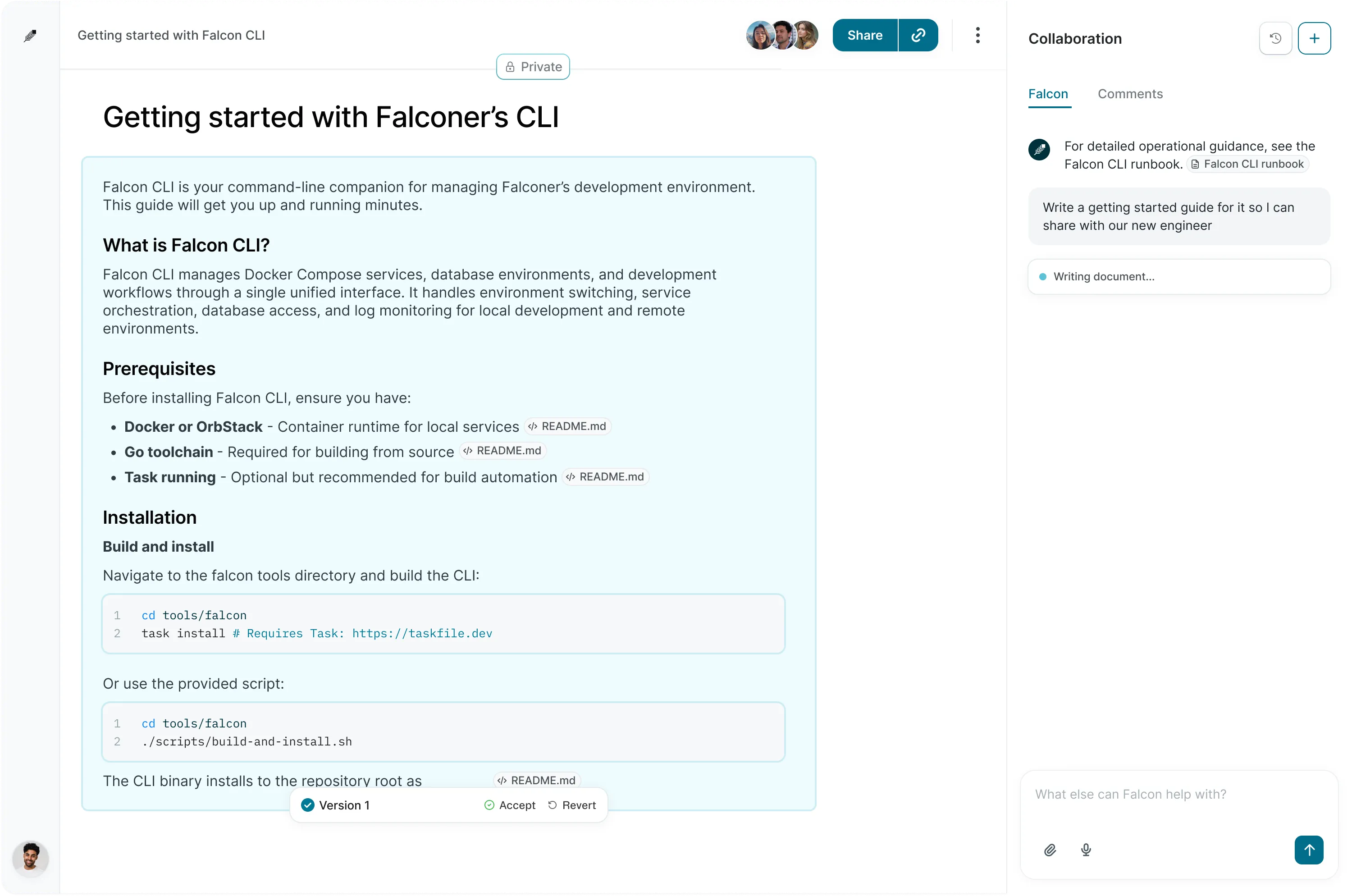Click the collaborator avatars near the Share button
1352x896 pixels.
pos(781,36)
